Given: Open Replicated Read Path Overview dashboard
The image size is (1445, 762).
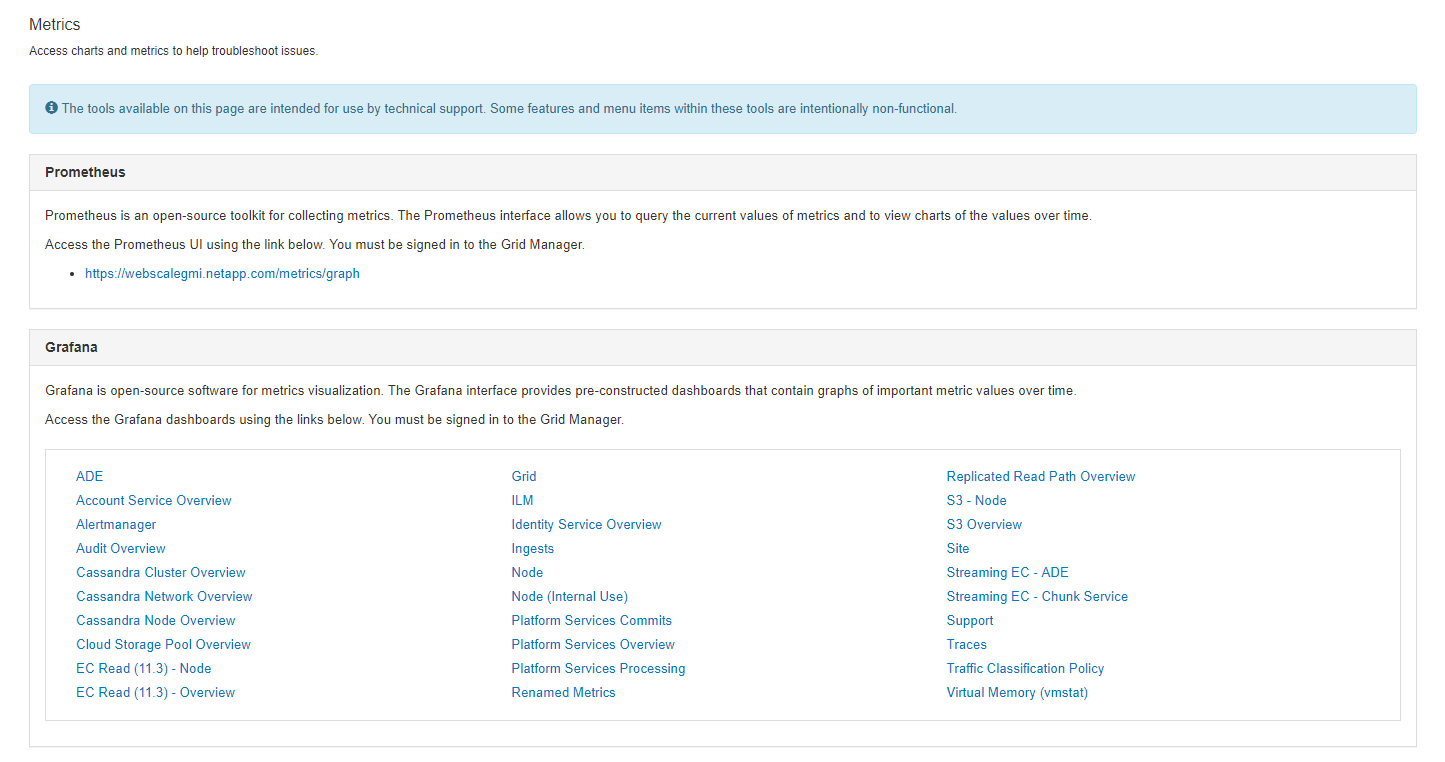Looking at the screenshot, I should pyautogui.click(x=1041, y=476).
